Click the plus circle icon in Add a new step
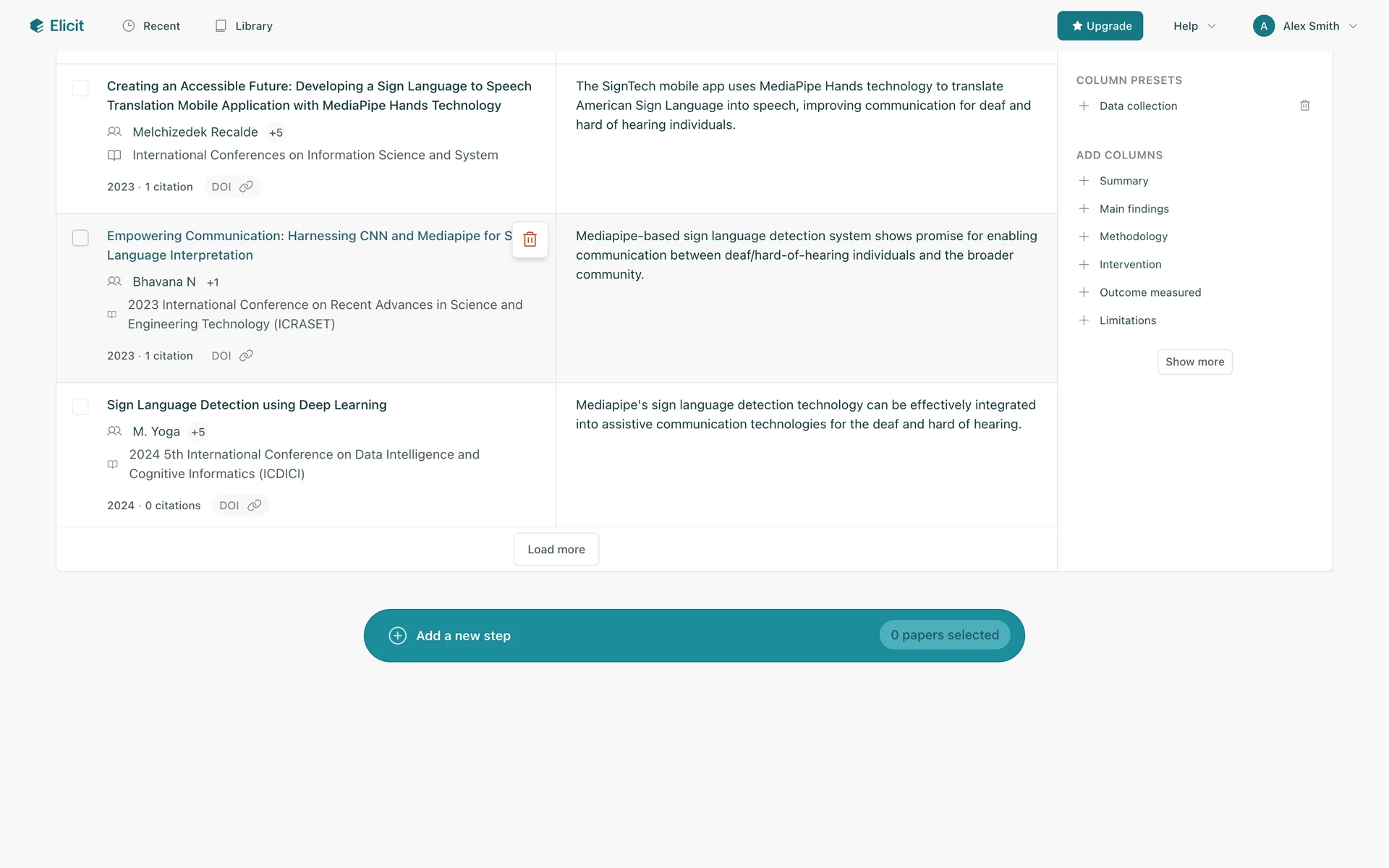This screenshot has height=868, width=1389. click(x=398, y=635)
